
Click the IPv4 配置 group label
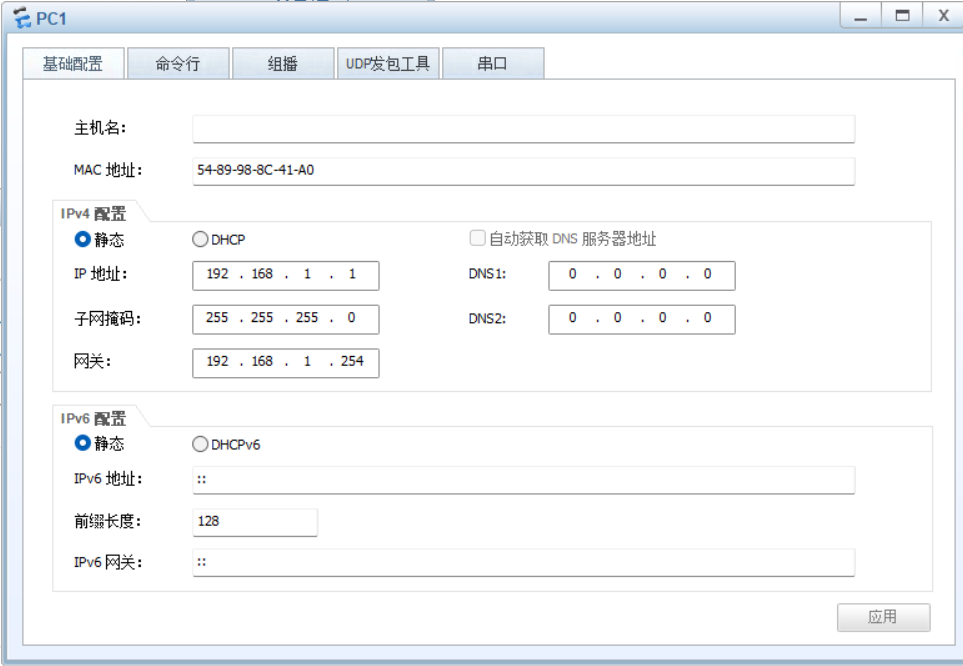(x=93, y=213)
